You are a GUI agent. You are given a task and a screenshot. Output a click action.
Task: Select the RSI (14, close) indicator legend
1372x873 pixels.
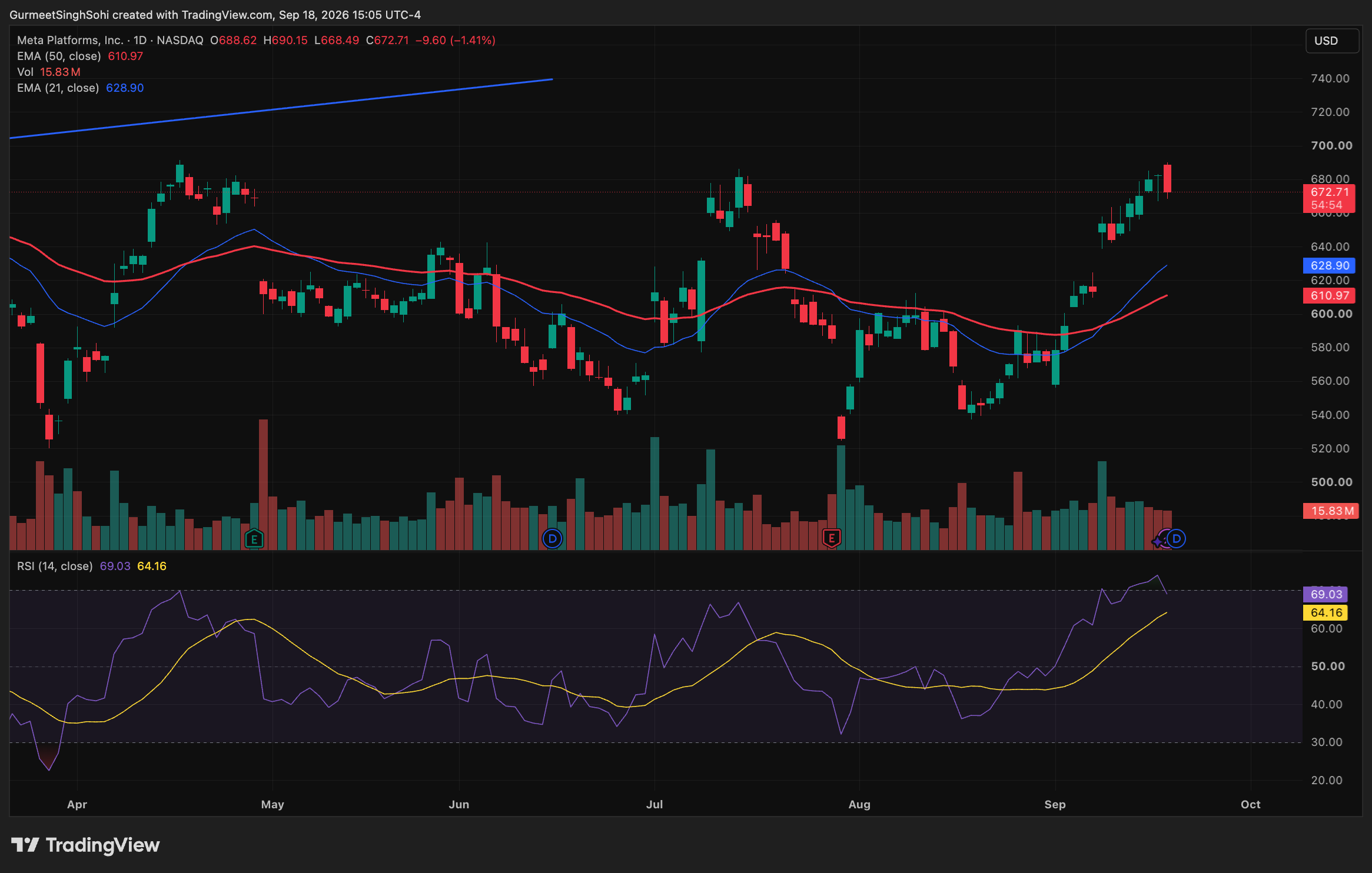coord(55,566)
